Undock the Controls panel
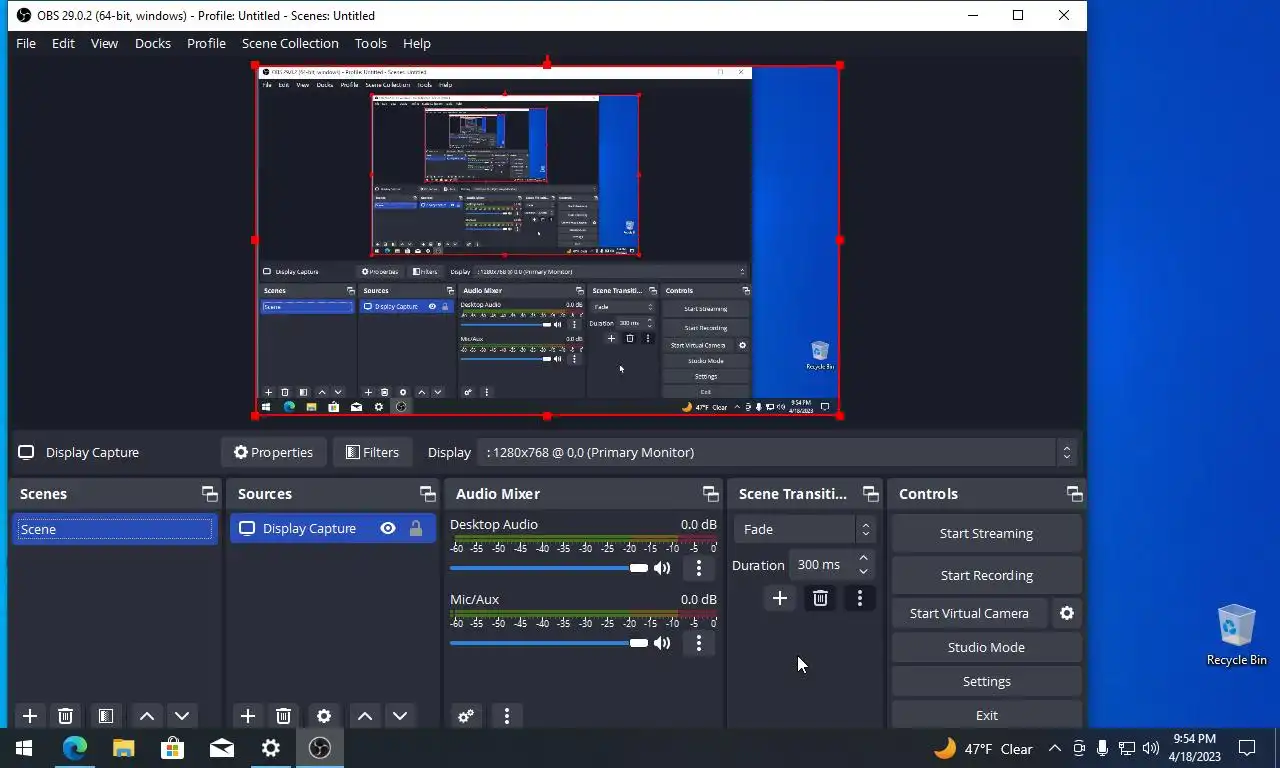This screenshot has width=1280, height=768. 1075,494
